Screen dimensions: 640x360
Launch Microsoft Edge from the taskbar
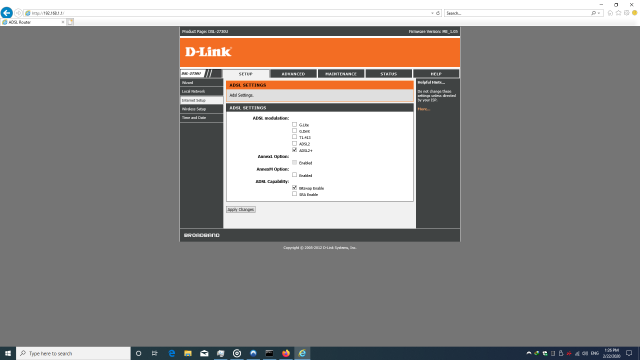pos(171,353)
